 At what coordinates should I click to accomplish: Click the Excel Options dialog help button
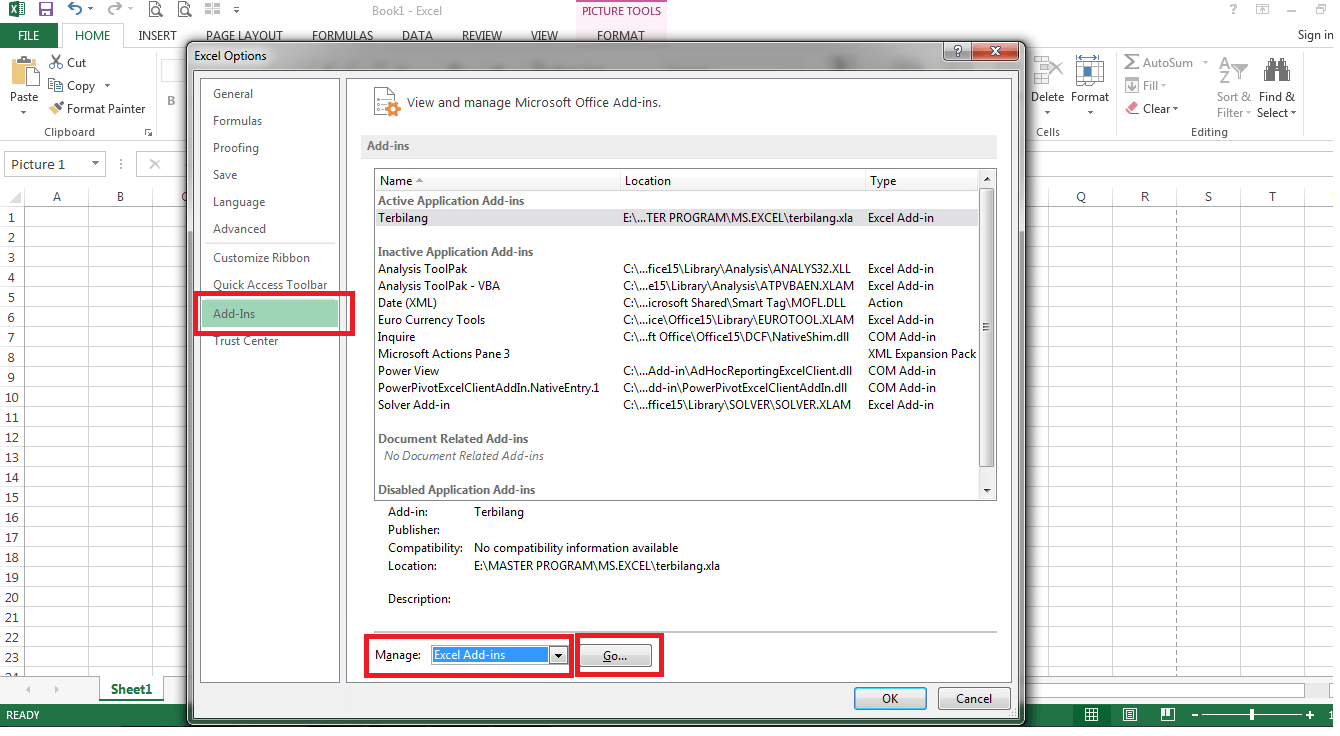[x=957, y=51]
